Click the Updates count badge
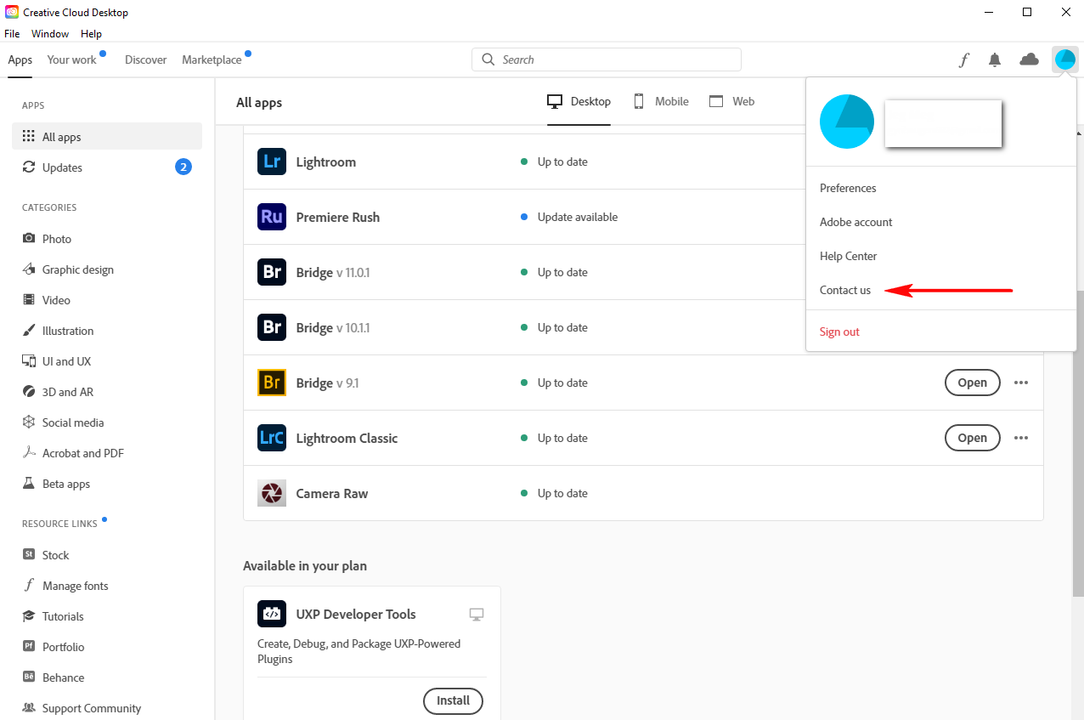 pyautogui.click(x=183, y=167)
